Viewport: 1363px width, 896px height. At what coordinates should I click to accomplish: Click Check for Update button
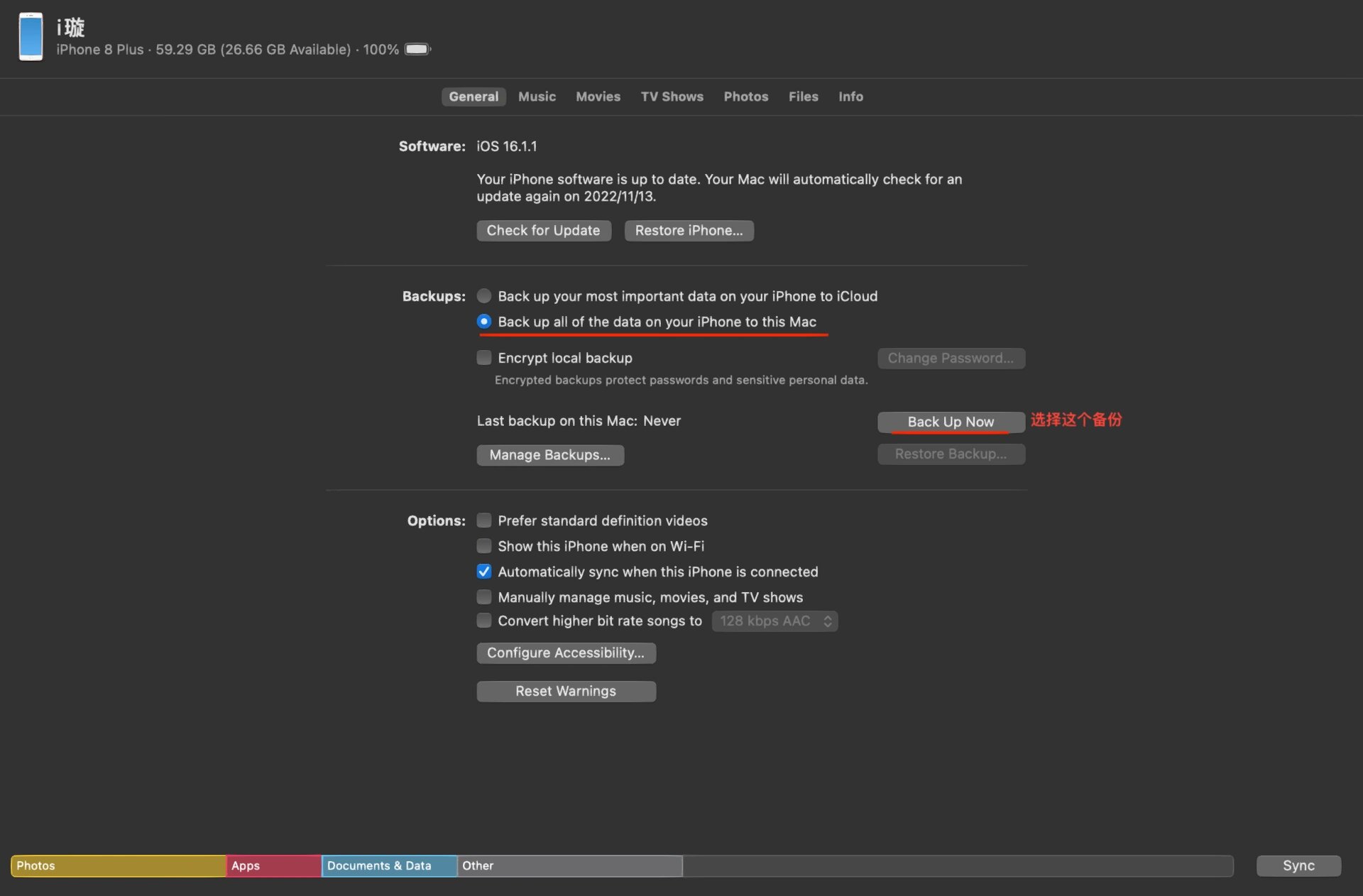(544, 231)
